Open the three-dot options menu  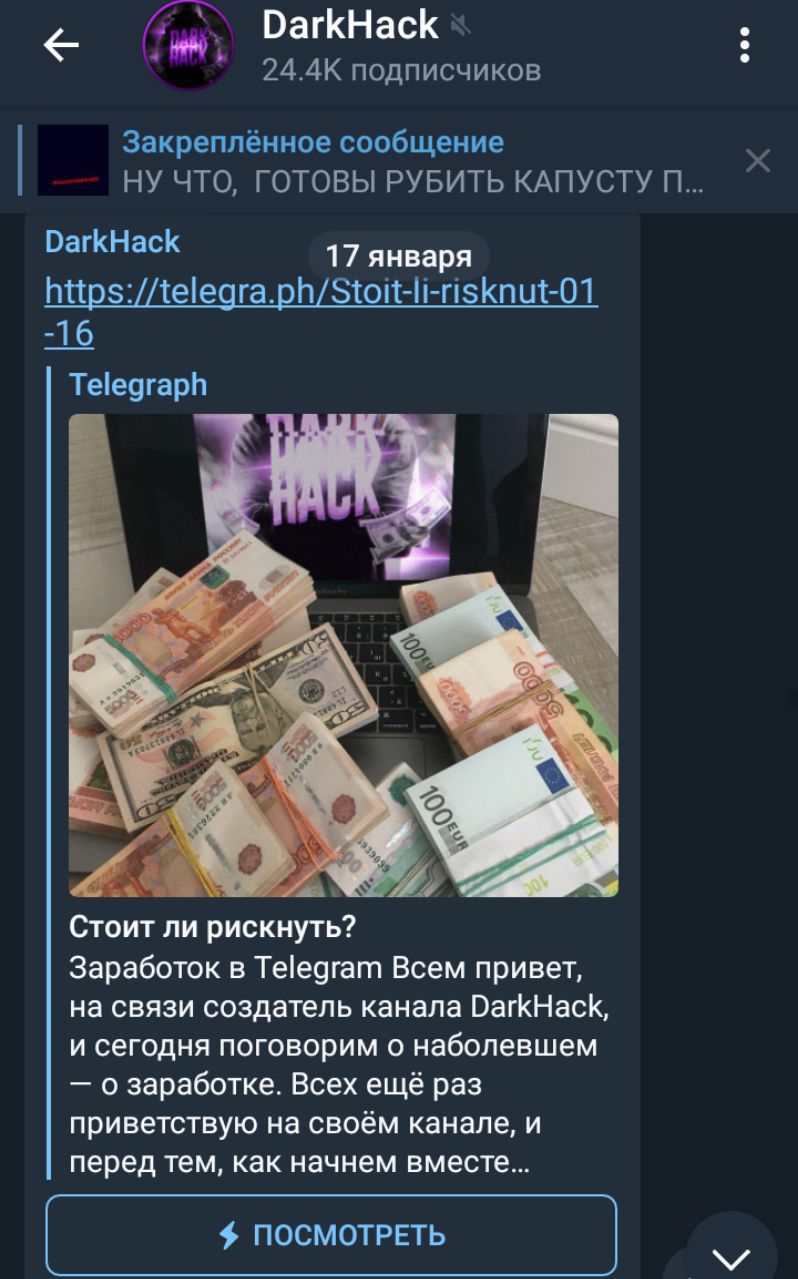coord(744,46)
